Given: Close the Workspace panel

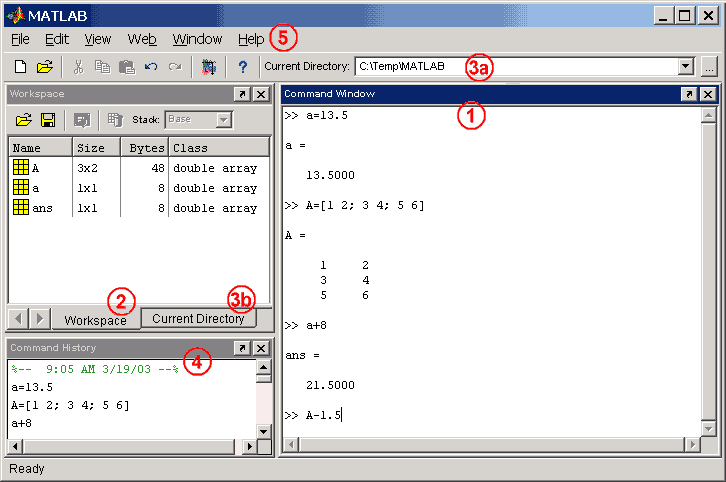Looking at the screenshot, I should pyautogui.click(x=261, y=94).
